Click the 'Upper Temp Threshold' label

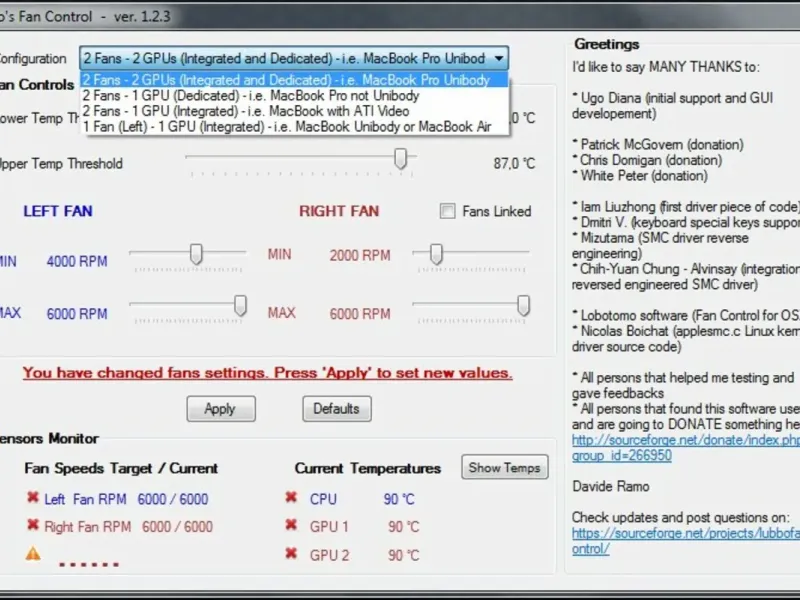(x=60, y=164)
